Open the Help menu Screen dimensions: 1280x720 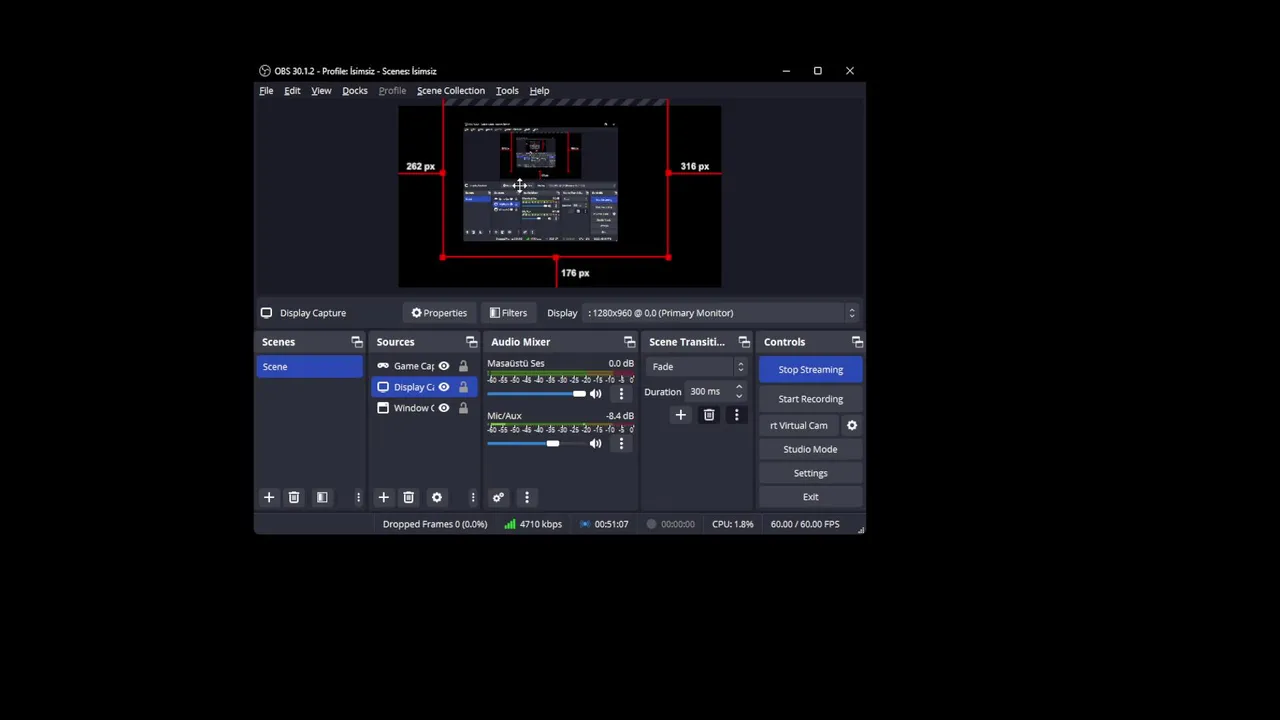pyautogui.click(x=539, y=91)
